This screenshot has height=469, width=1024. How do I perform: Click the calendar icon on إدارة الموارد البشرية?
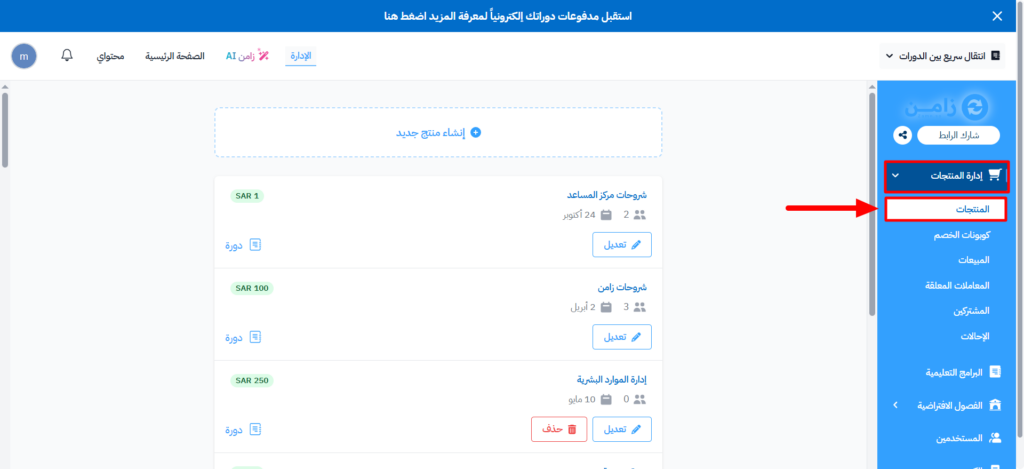point(604,399)
